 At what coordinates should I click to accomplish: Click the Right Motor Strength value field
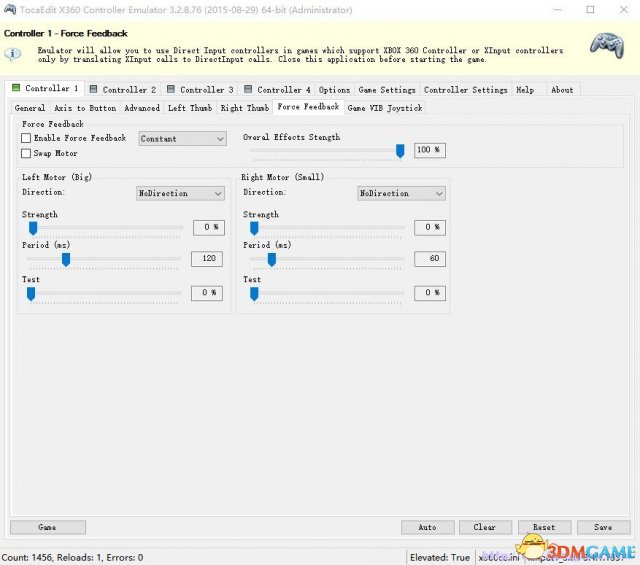coord(430,227)
